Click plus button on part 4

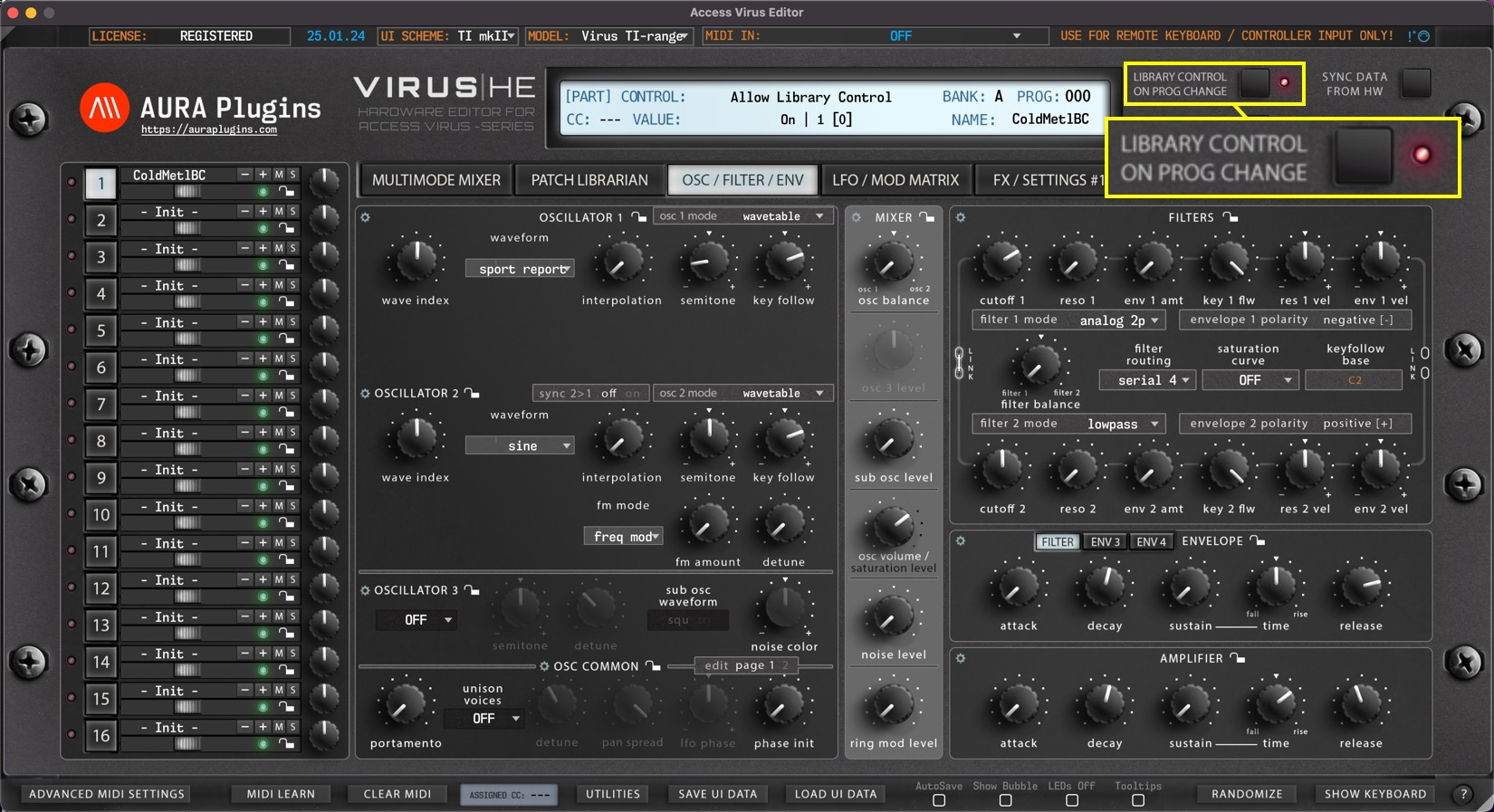click(263, 285)
